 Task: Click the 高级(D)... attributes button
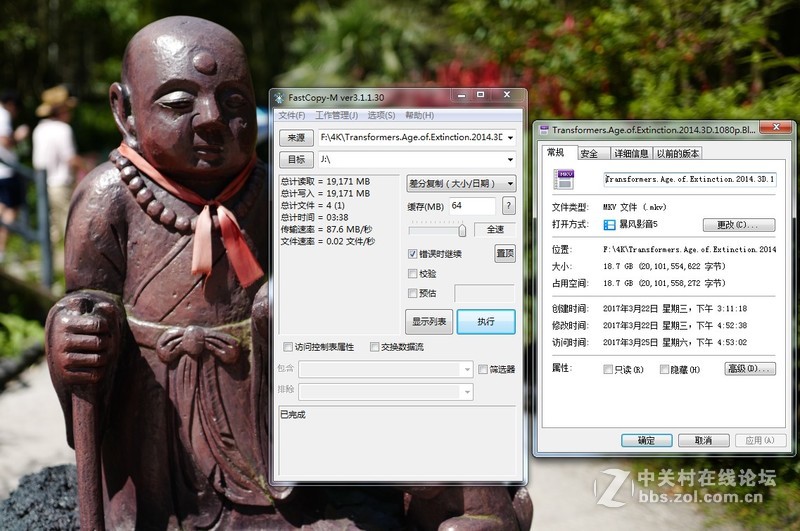[x=750, y=369]
